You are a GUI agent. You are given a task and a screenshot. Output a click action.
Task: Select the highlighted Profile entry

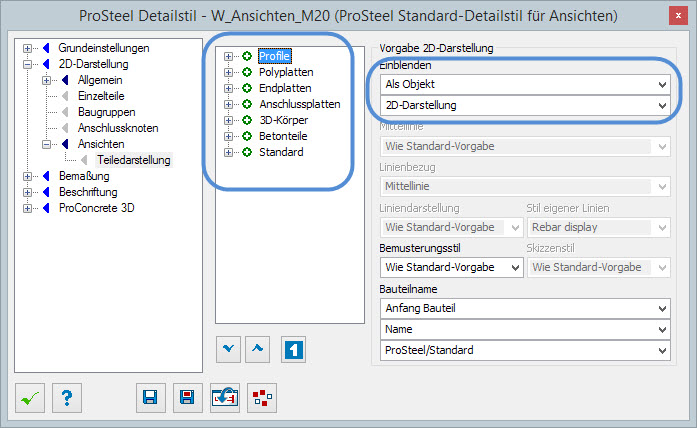[275, 56]
